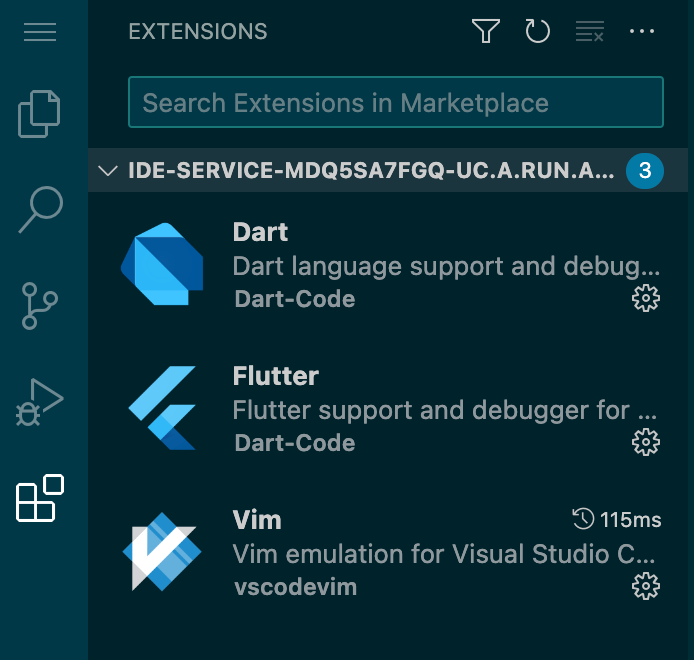Click the Flutter extension logo
This screenshot has height=660, width=694.
(162, 408)
